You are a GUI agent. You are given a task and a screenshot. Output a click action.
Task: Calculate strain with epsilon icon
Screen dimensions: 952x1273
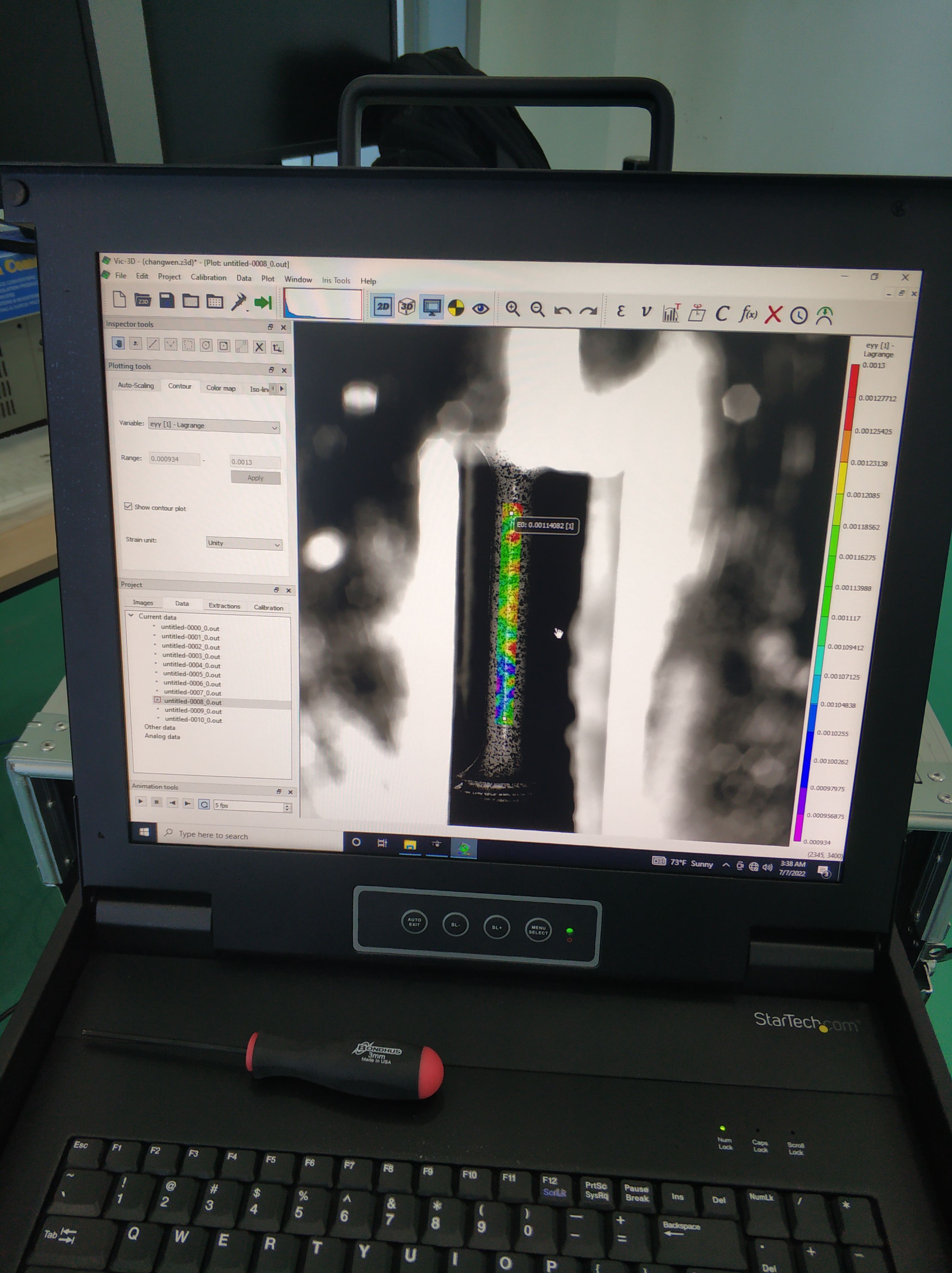[621, 311]
